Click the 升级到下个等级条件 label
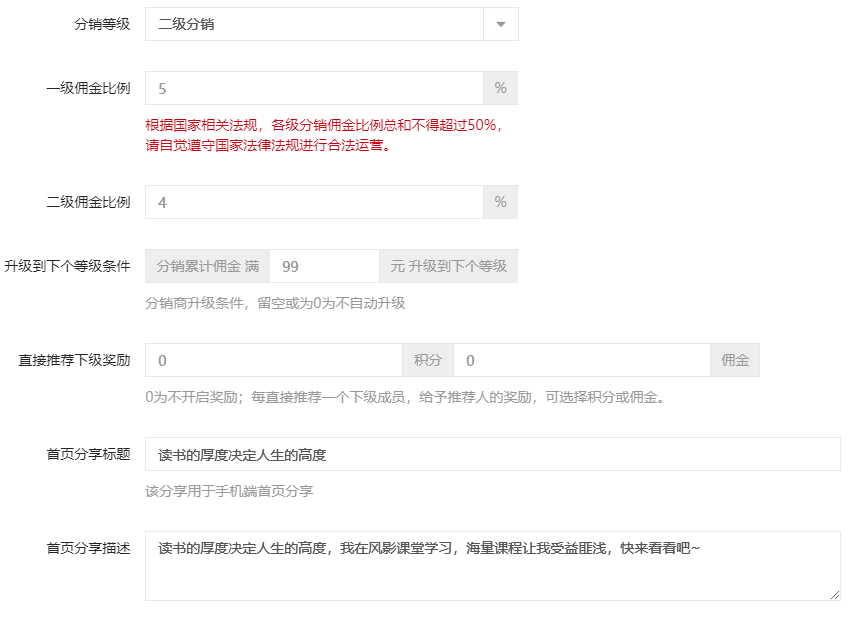Screen dimensions: 861x617 (x=68, y=266)
